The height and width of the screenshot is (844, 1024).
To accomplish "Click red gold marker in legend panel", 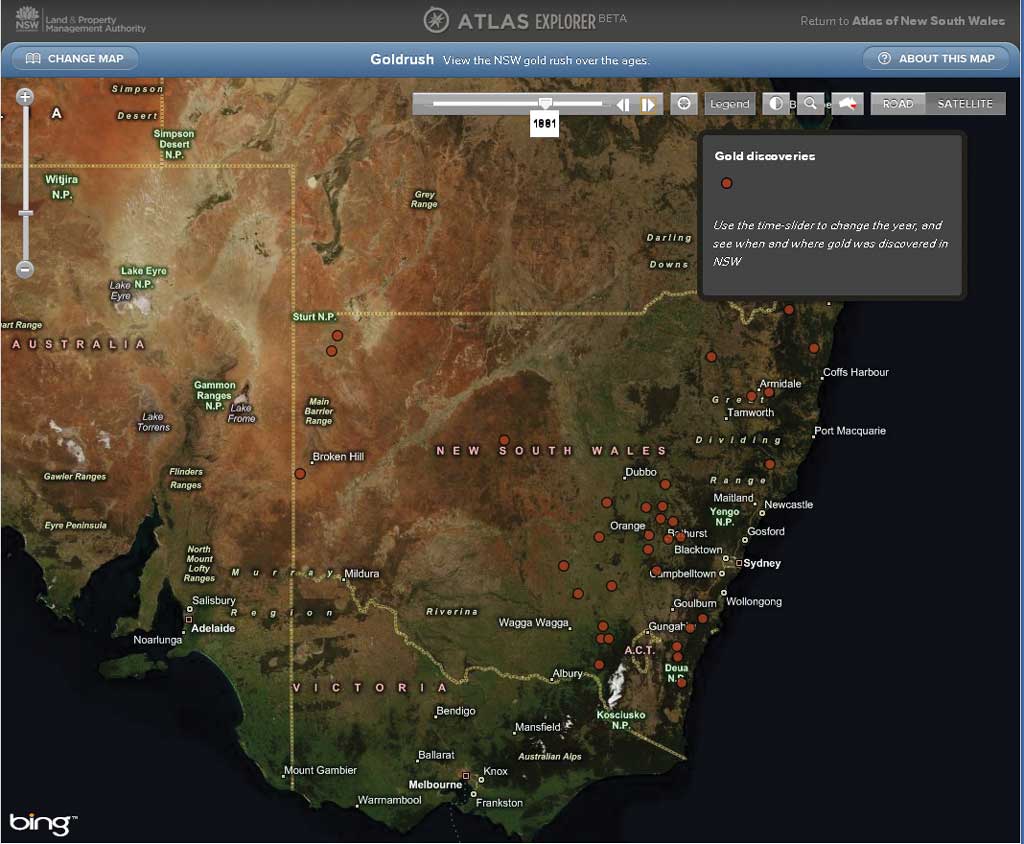I will coord(726,183).
